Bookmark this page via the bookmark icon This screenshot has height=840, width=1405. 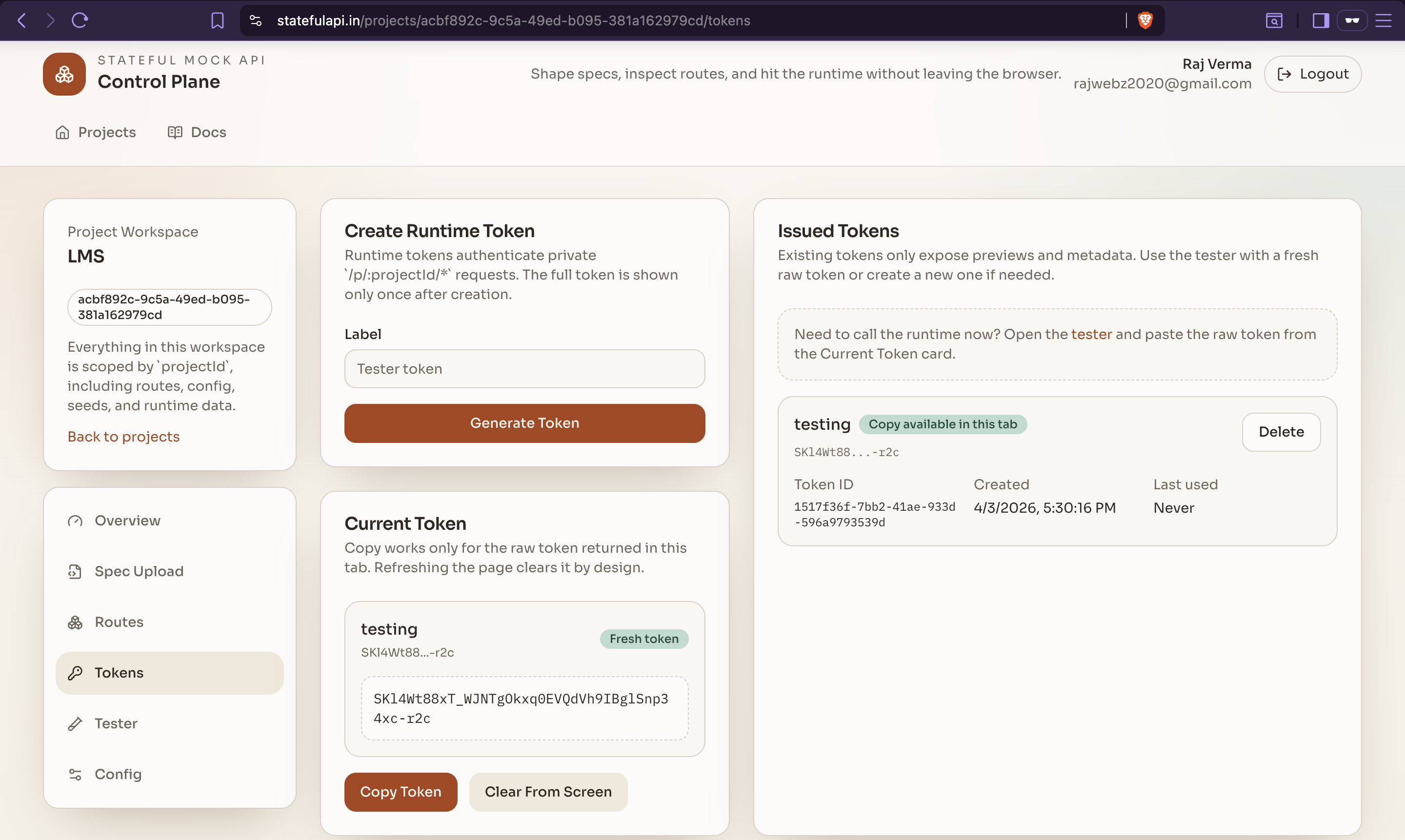coord(218,20)
